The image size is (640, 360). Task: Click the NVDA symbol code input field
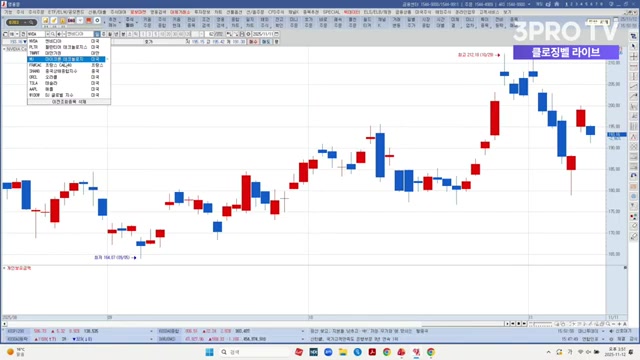point(36,34)
